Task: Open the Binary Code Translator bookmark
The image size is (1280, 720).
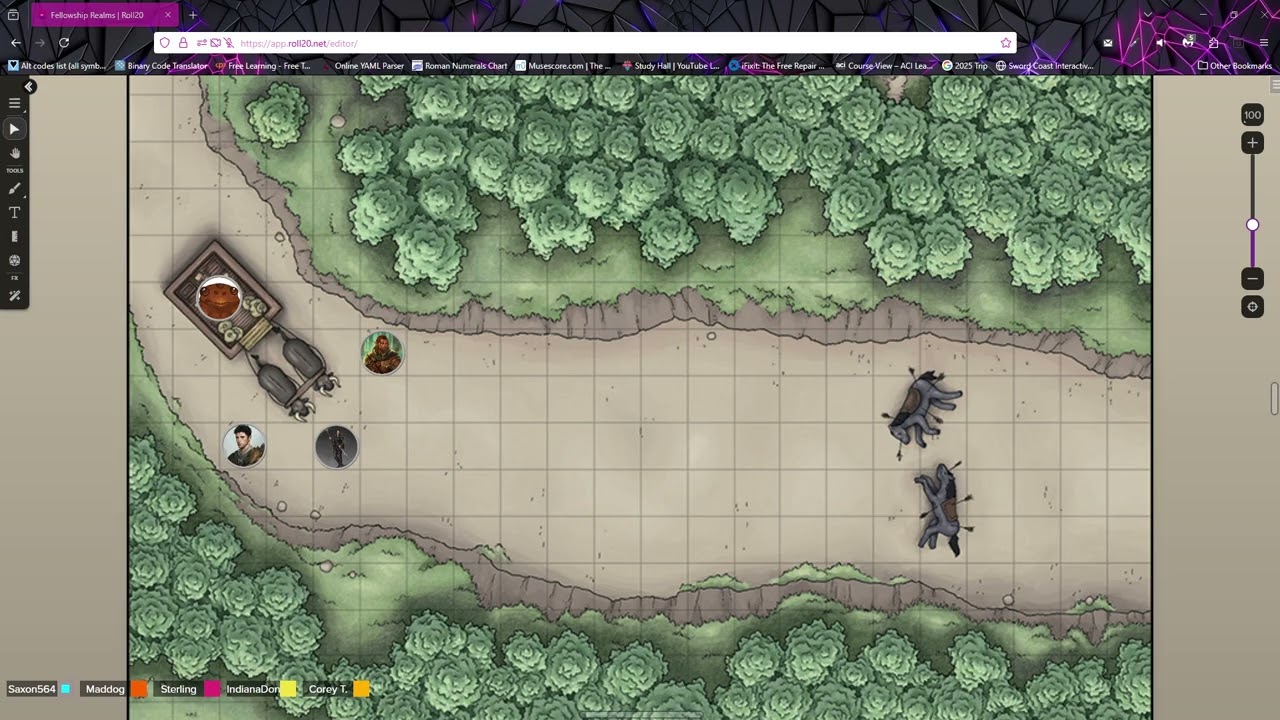Action: pos(161,66)
